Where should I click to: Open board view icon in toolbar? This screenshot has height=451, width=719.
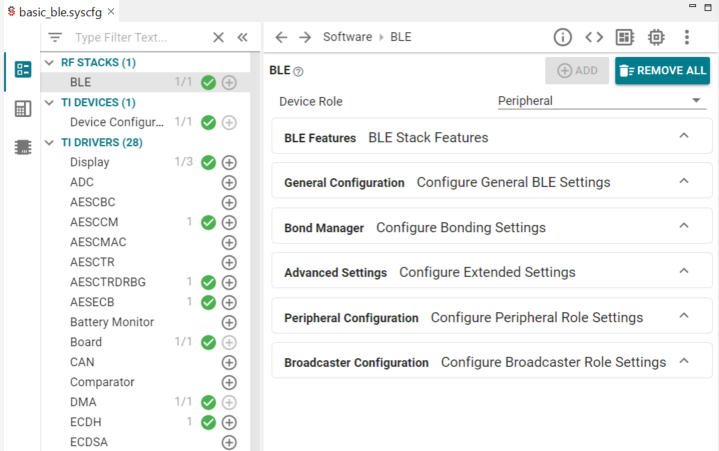pyautogui.click(x=625, y=37)
